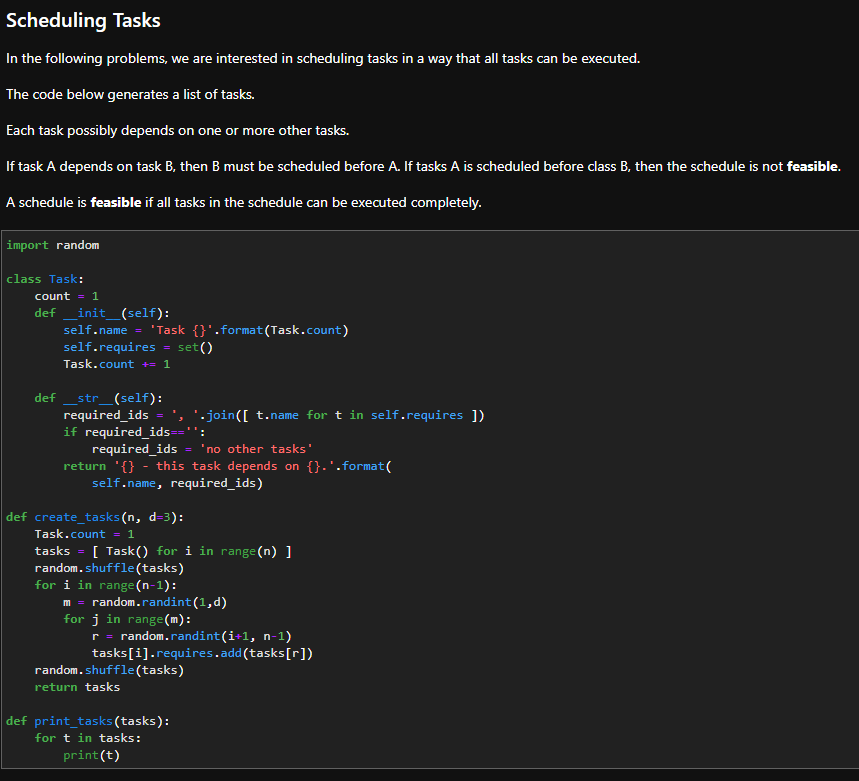Click the 'random.shuffle(tasks)' line just above 'return tasks'
859x781 pixels.
point(110,670)
